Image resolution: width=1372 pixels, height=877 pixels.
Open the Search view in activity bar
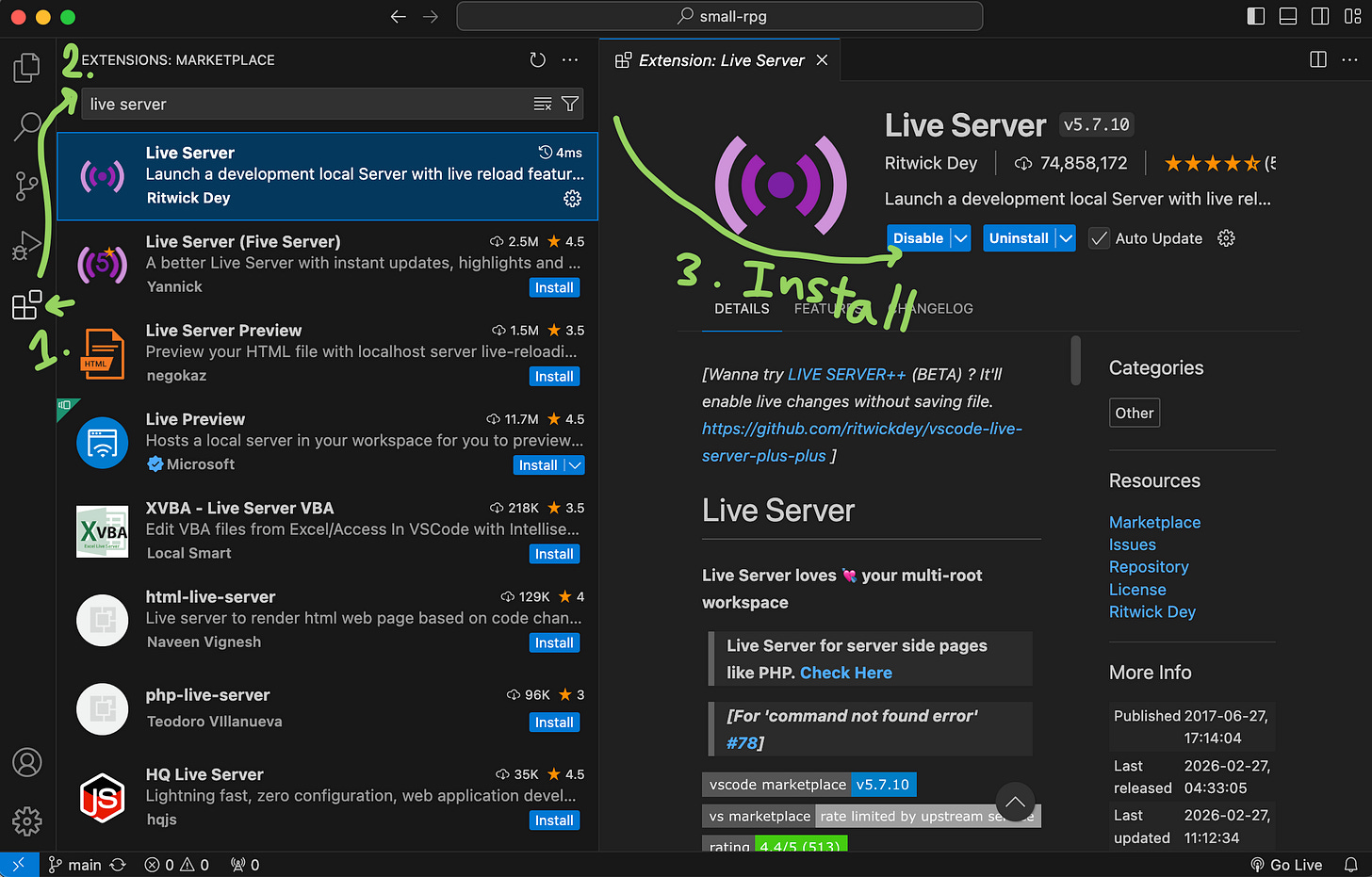(26, 126)
